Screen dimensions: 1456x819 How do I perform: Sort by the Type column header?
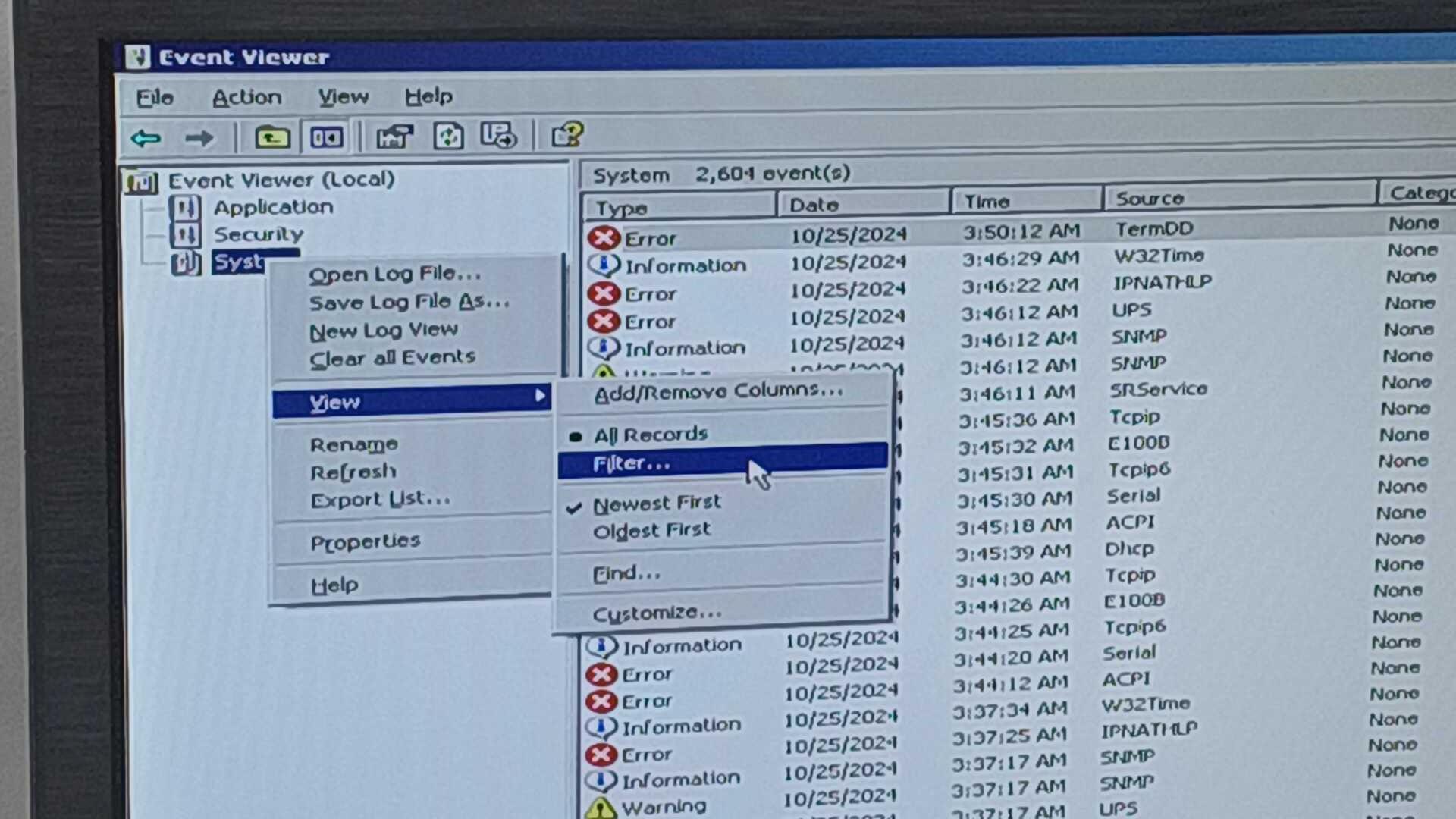tap(679, 207)
